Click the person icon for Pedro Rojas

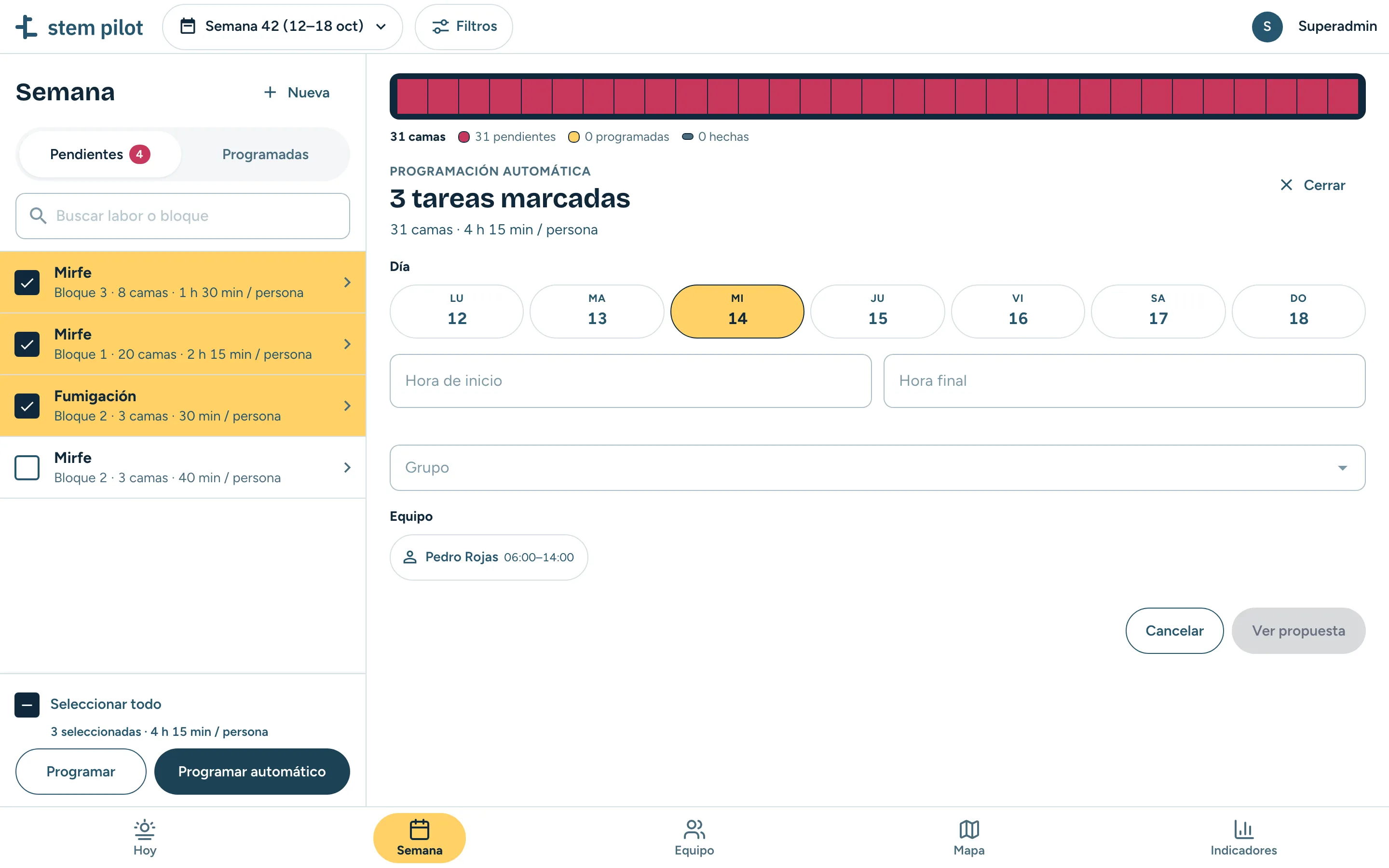(410, 557)
